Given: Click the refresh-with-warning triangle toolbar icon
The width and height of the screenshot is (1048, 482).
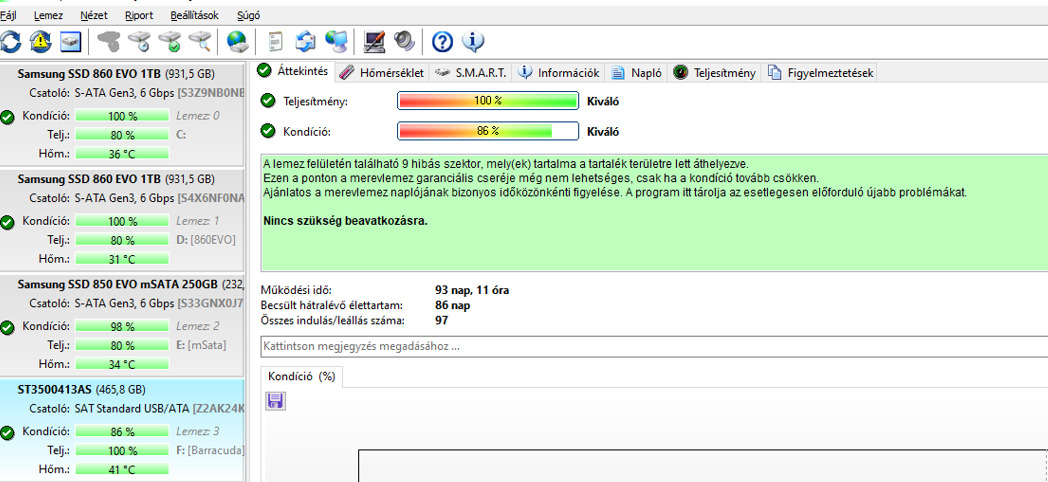Looking at the screenshot, I should (40, 42).
